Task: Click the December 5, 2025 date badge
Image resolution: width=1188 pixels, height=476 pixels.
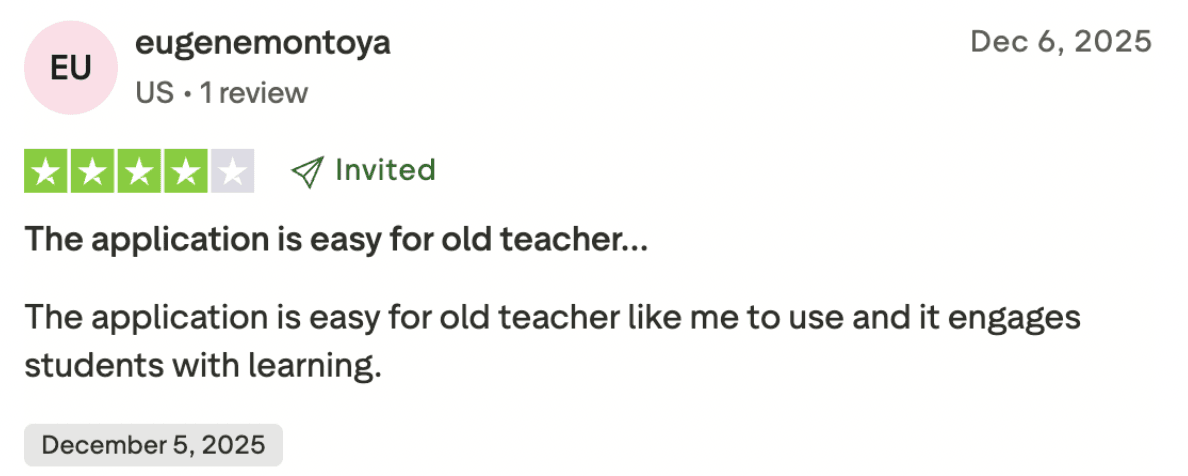Action: [x=153, y=445]
